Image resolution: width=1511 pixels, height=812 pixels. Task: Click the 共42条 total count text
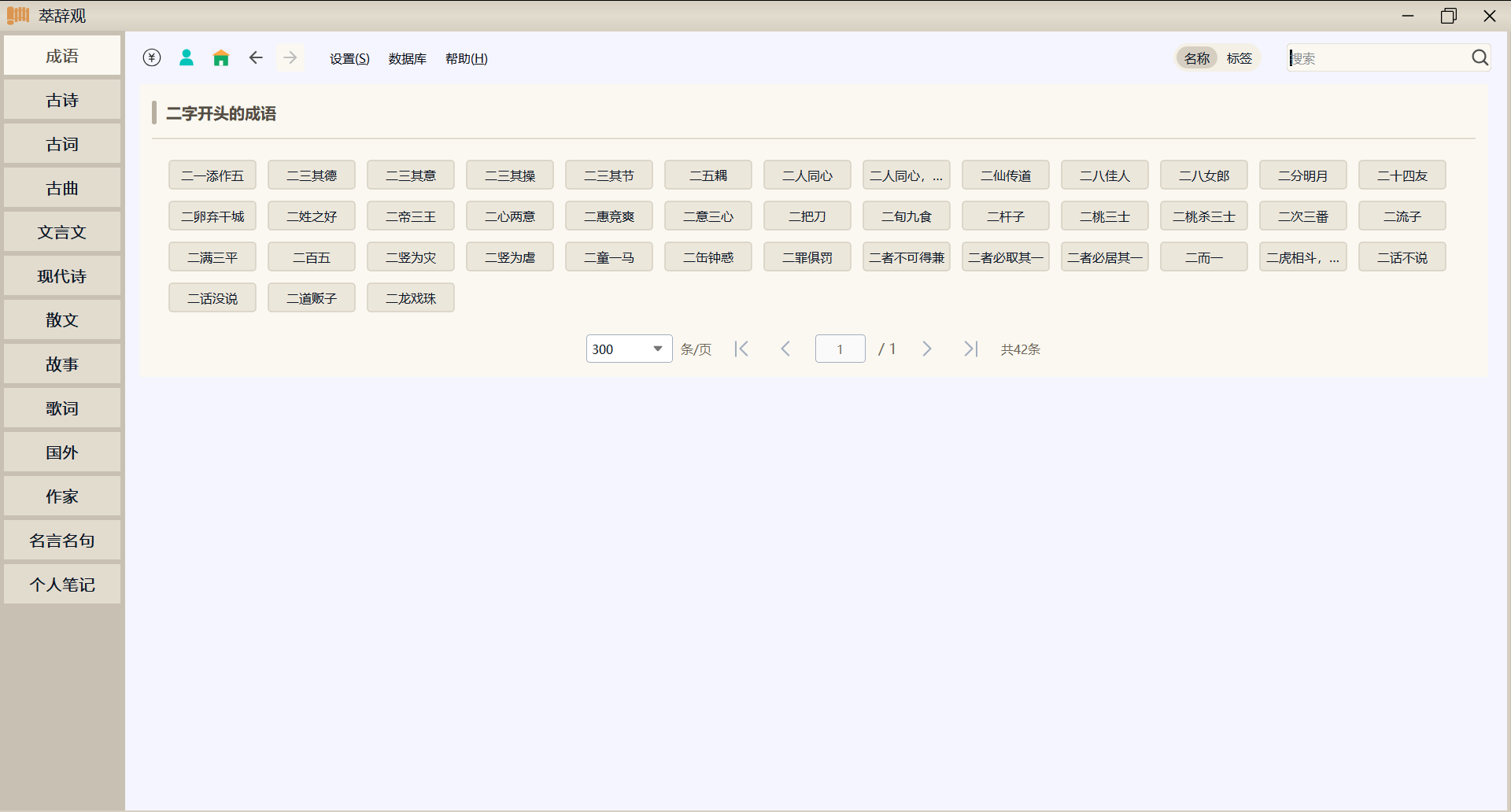1021,349
